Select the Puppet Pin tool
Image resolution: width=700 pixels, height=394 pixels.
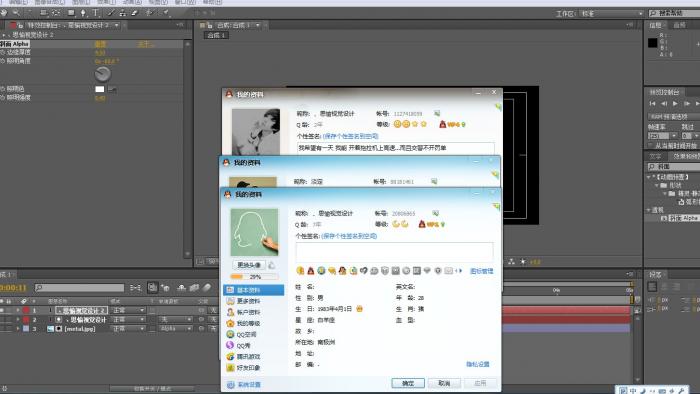pyautogui.click(x=166, y=13)
